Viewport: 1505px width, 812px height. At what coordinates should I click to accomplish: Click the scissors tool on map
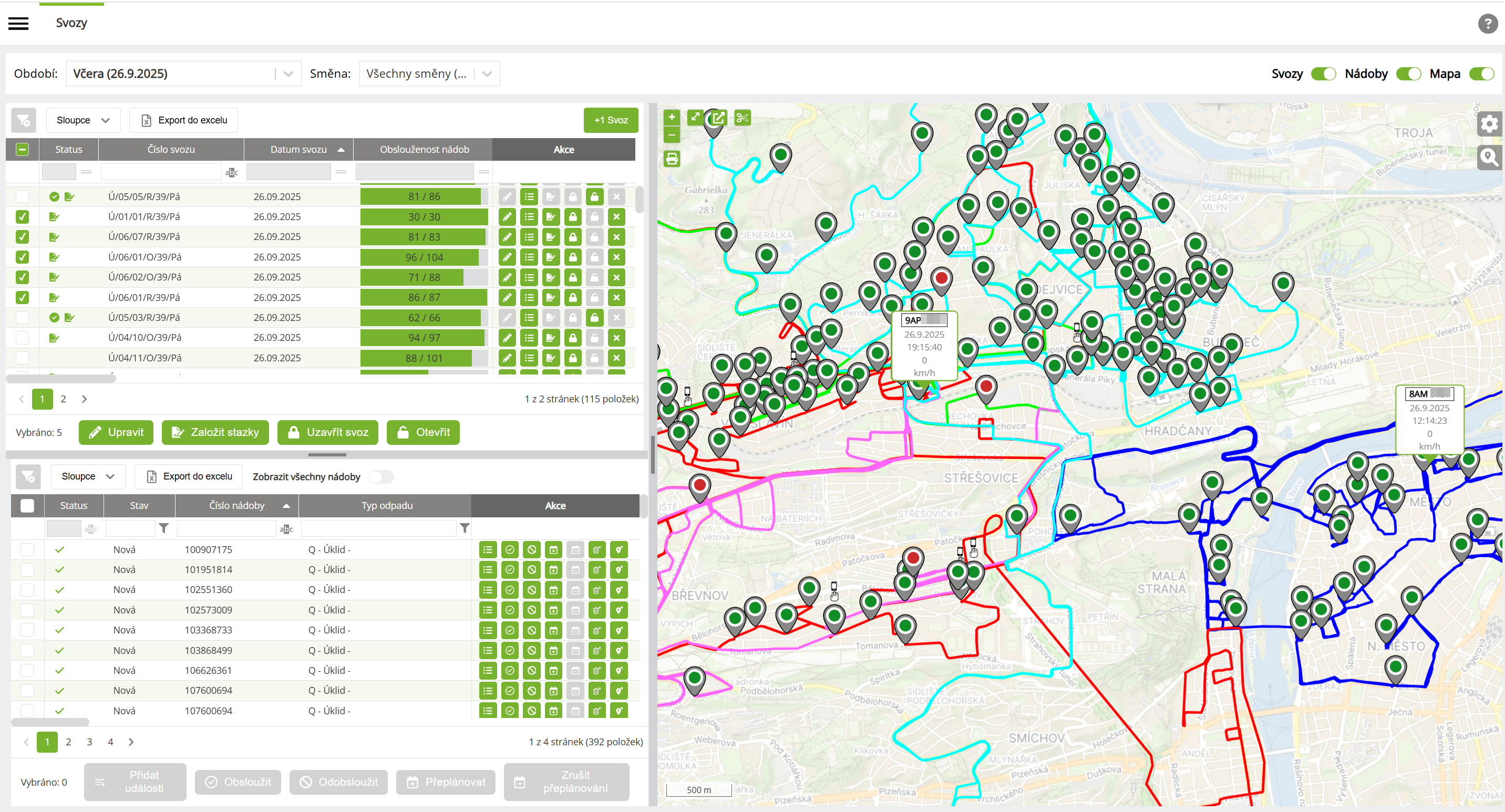(742, 118)
